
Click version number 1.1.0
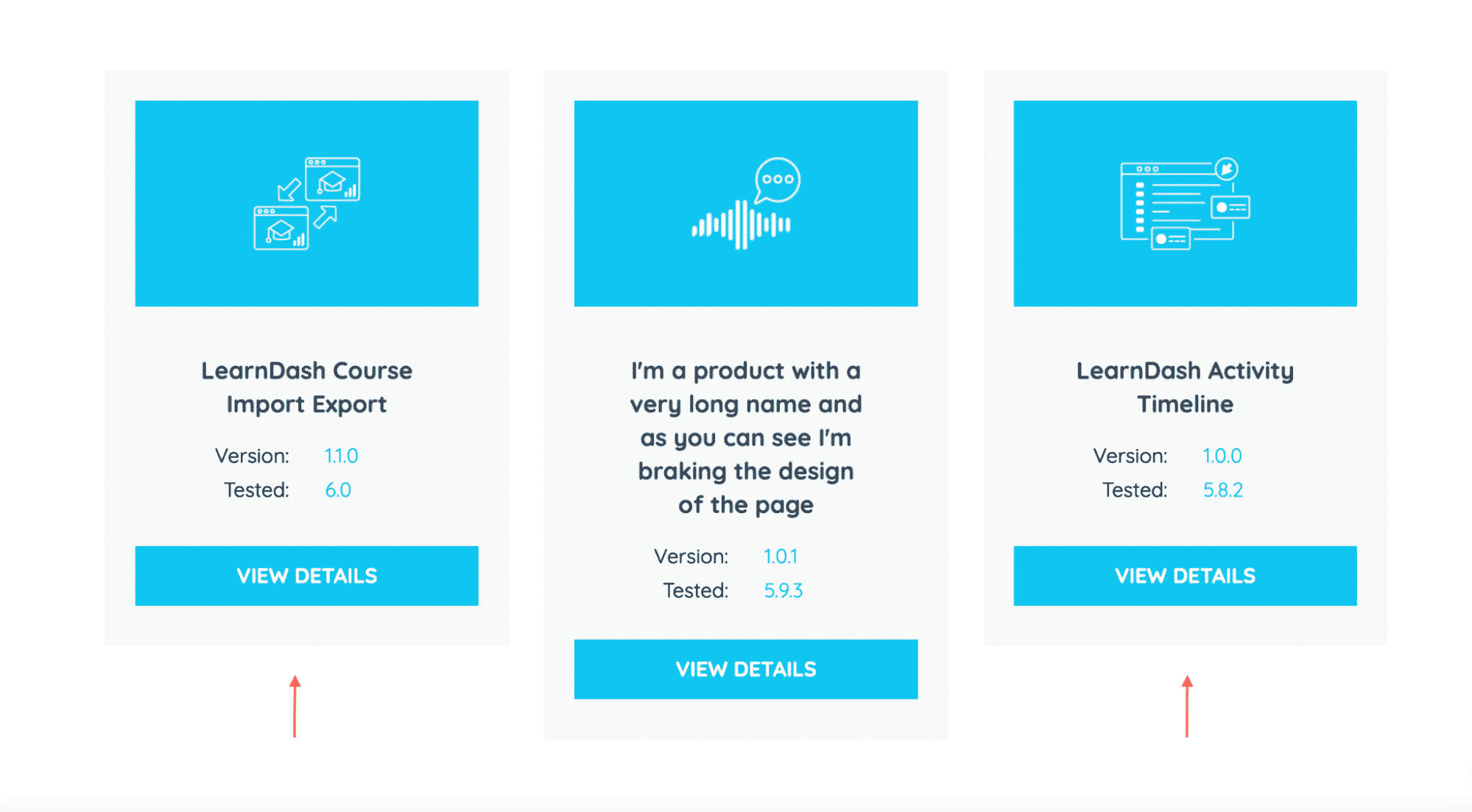(342, 456)
